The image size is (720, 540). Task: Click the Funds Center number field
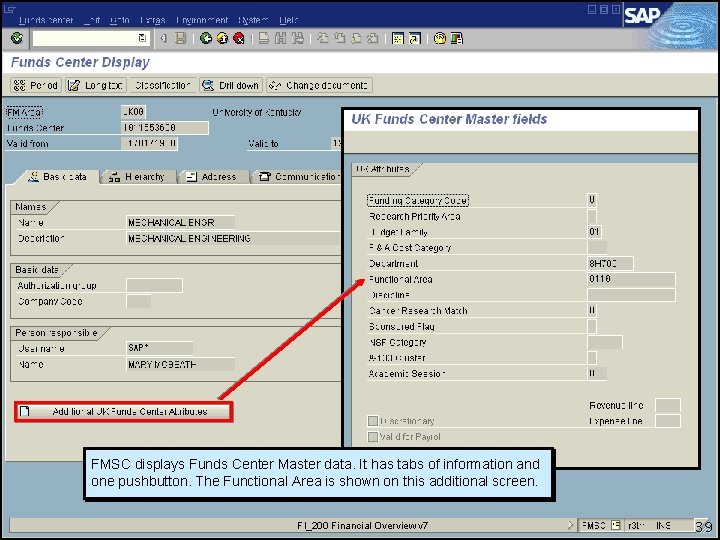click(x=165, y=128)
